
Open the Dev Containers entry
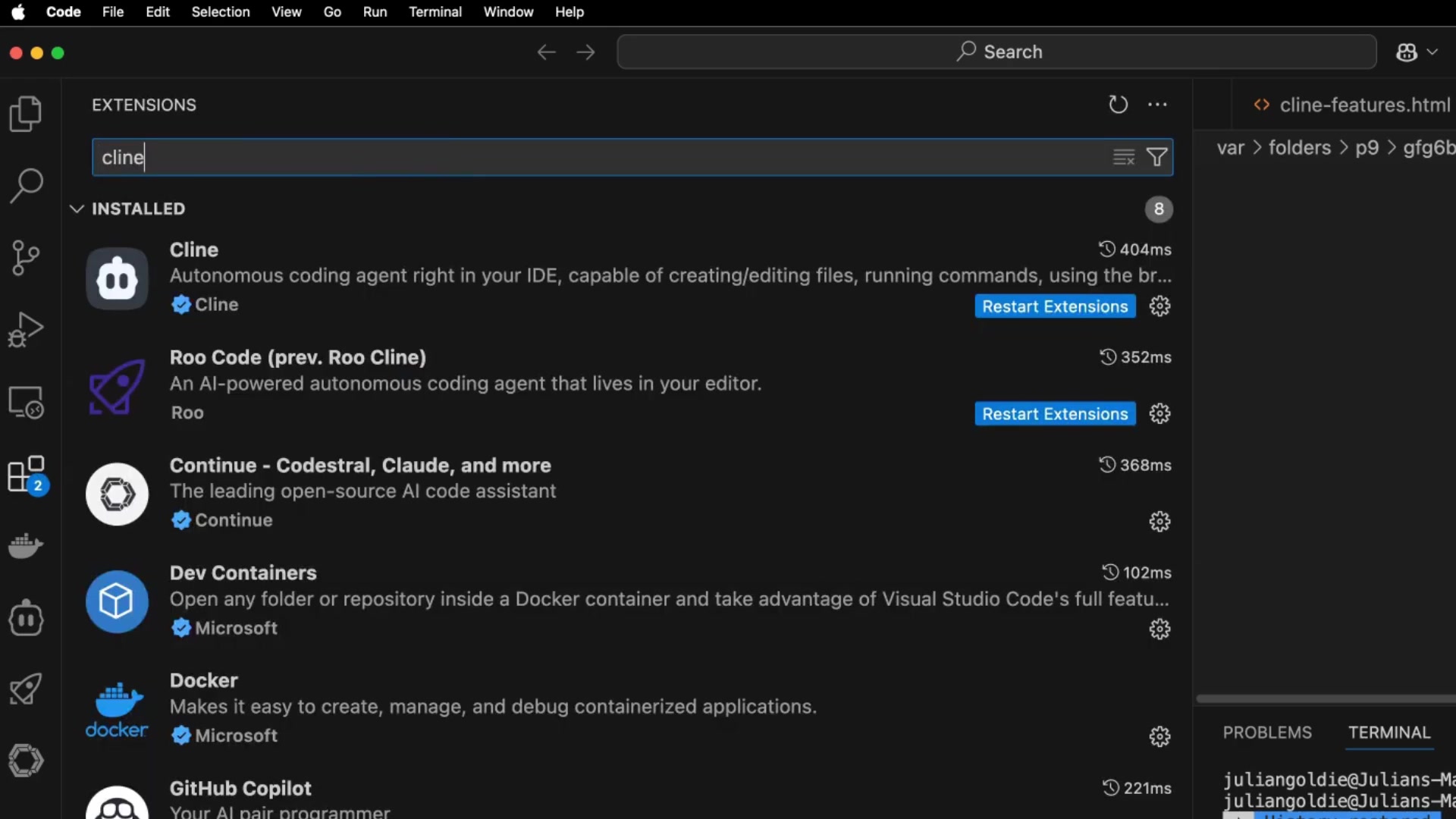[x=626, y=602]
